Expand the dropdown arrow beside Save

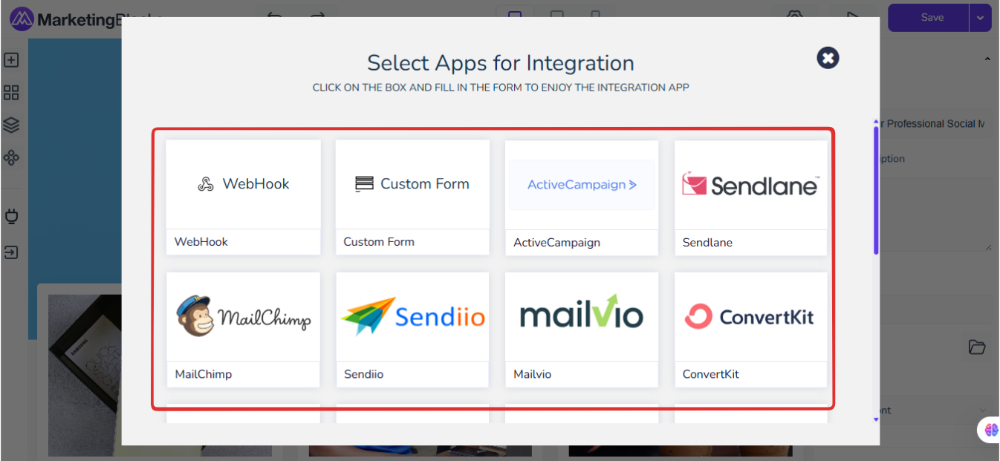(980, 18)
